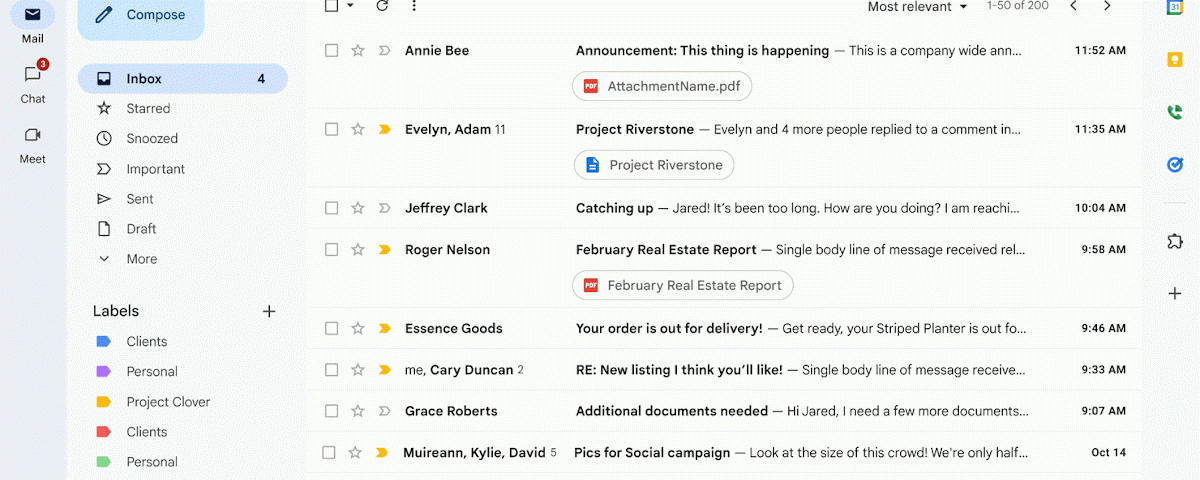Go to next page of emails
This screenshot has width=1200, height=480.
click(1107, 6)
